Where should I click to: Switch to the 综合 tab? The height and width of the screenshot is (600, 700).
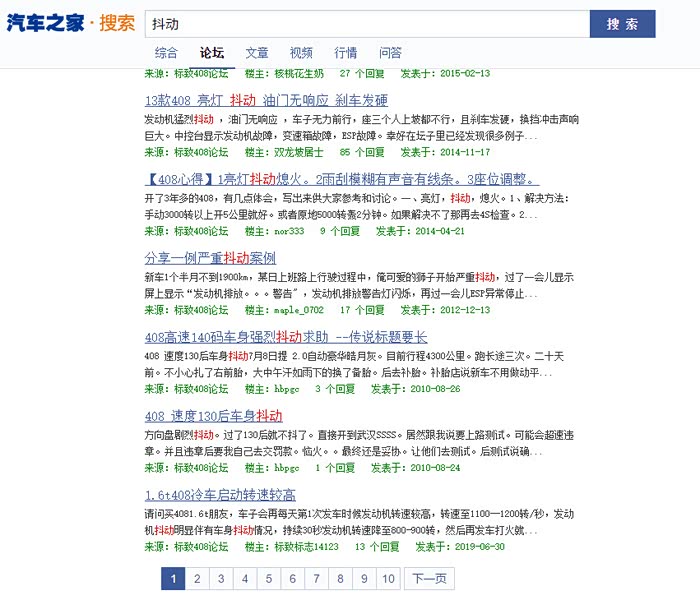pos(167,53)
